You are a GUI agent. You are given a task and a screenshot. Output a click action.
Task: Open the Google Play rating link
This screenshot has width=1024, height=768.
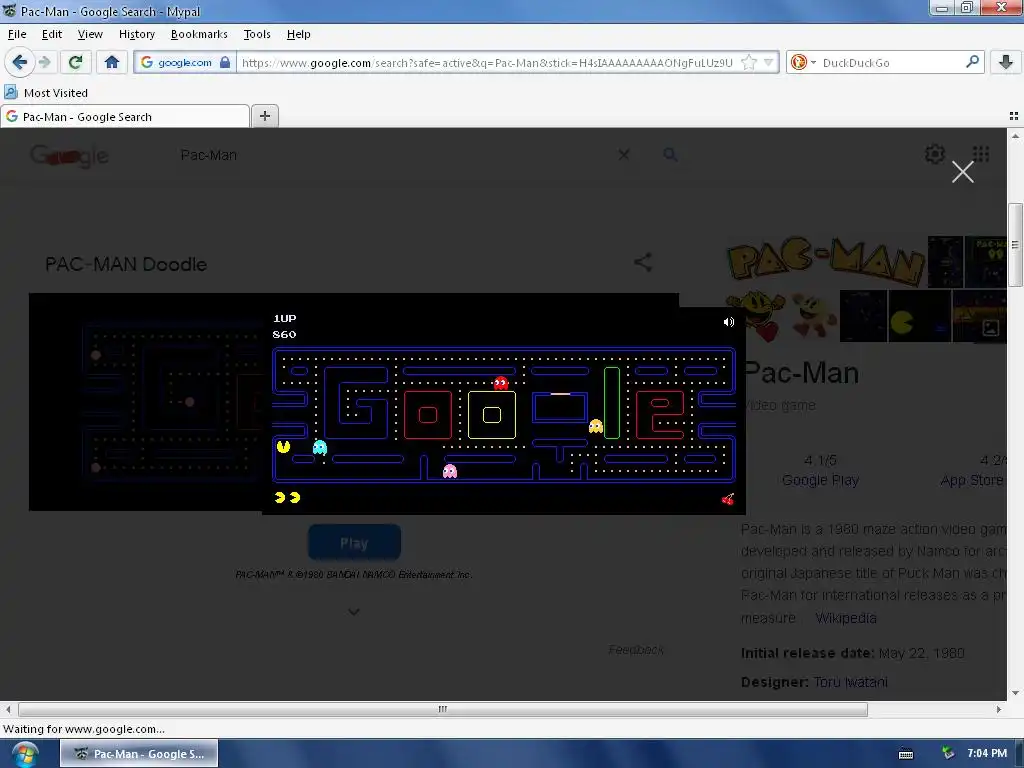(820, 480)
